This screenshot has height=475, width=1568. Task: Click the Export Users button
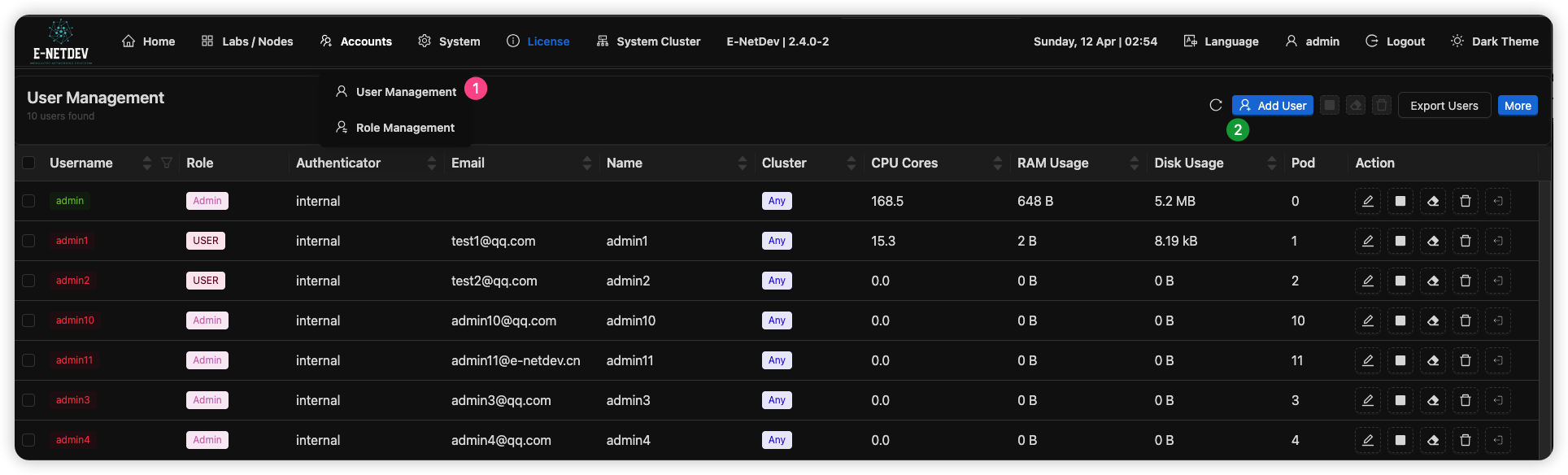(1444, 105)
